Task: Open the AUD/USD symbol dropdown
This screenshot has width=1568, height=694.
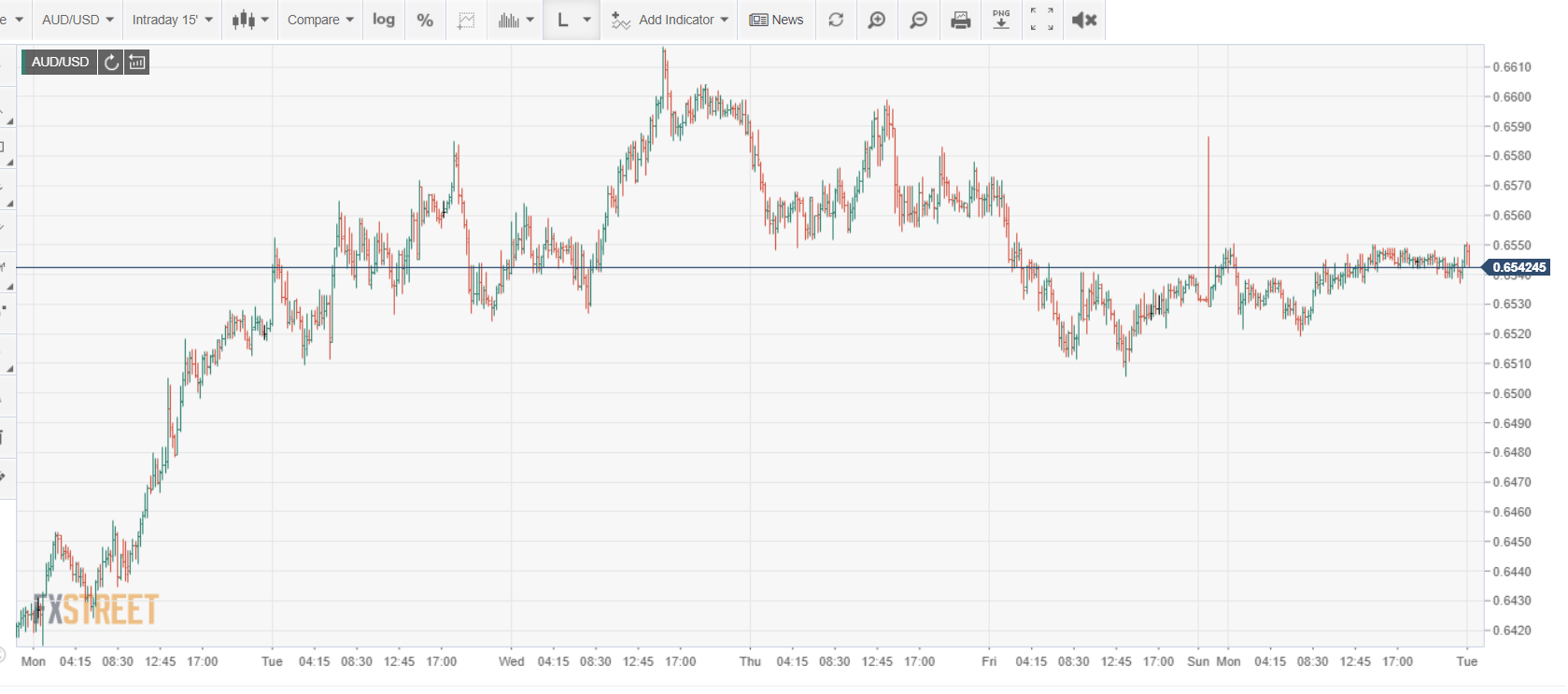Action: point(78,20)
